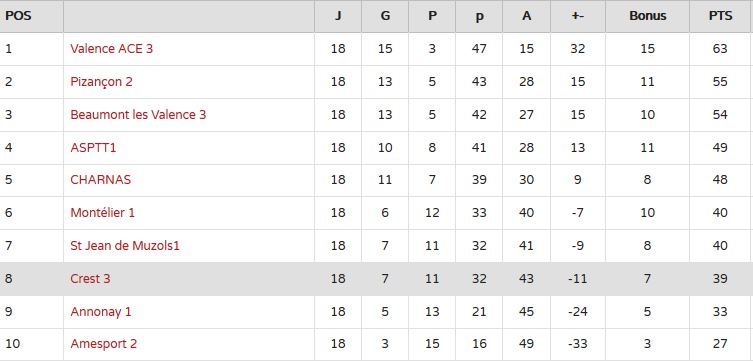Open the Annonay 1 team link

pyautogui.click(x=101, y=312)
